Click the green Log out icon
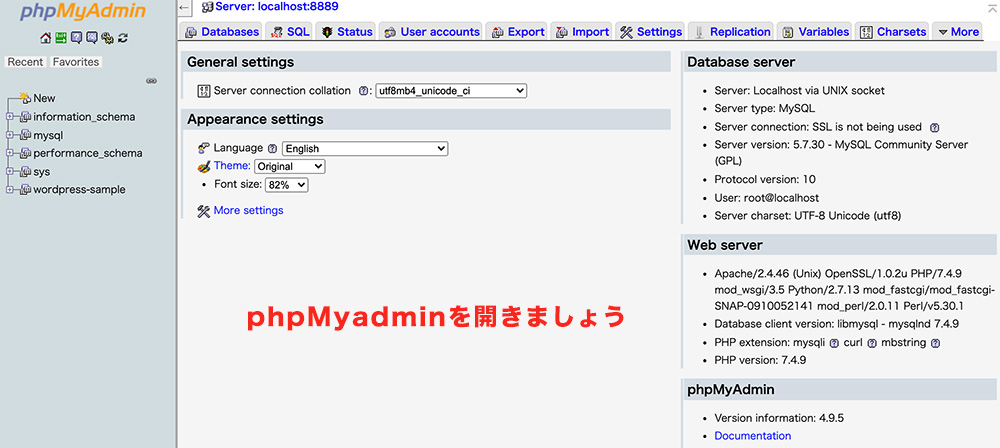The height and width of the screenshot is (448, 1000). click(61, 38)
